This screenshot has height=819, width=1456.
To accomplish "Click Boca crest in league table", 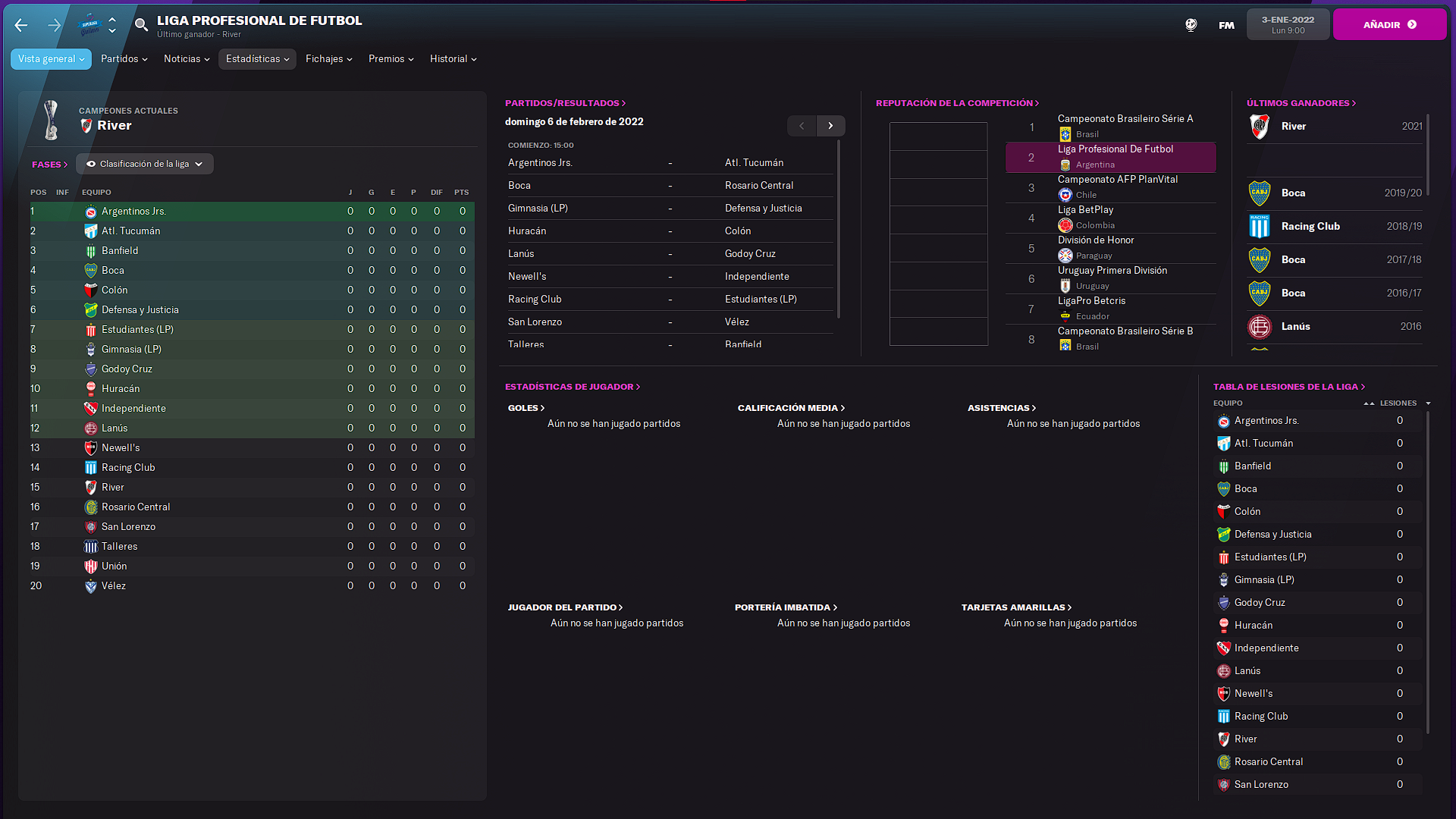I will coord(91,271).
